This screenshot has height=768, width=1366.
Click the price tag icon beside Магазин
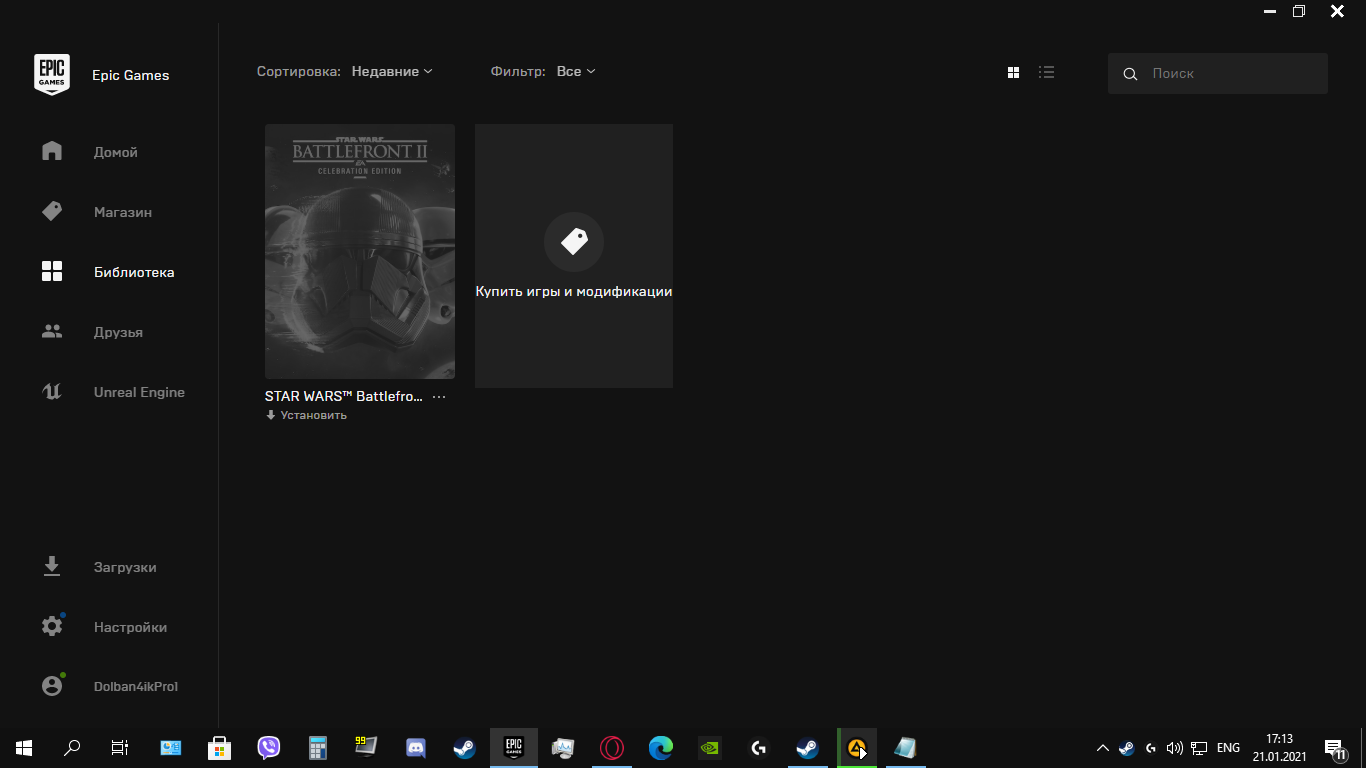(x=52, y=211)
